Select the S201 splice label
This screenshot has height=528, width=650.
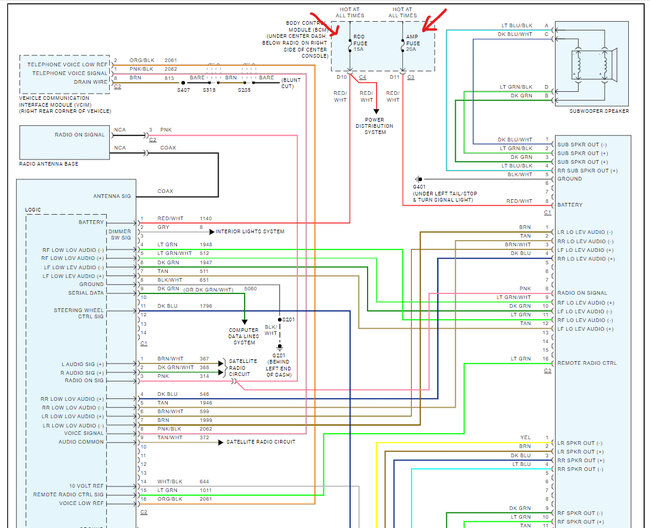click(x=289, y=320)
